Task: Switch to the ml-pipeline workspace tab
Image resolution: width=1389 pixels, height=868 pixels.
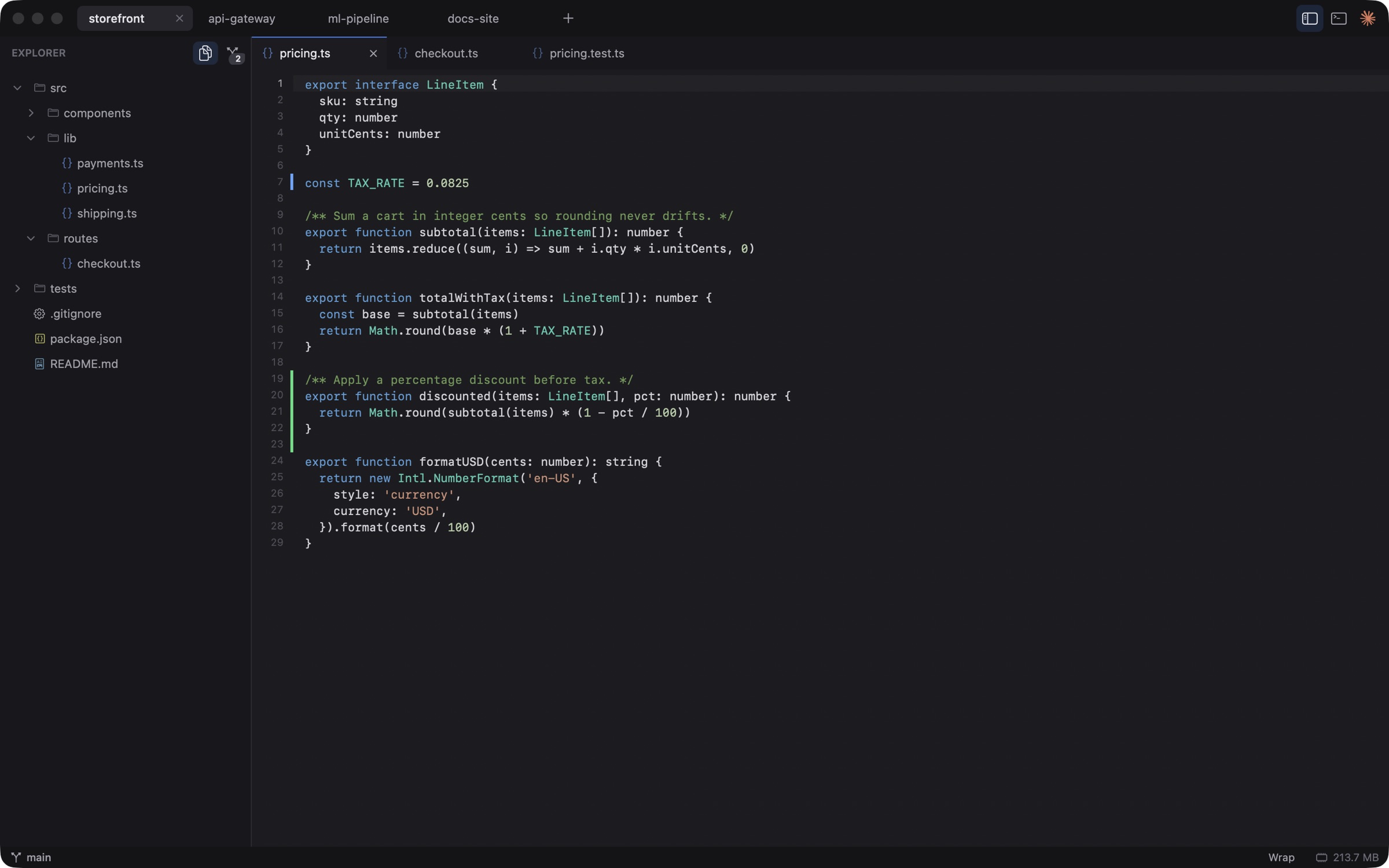Action: coord(358,19)
